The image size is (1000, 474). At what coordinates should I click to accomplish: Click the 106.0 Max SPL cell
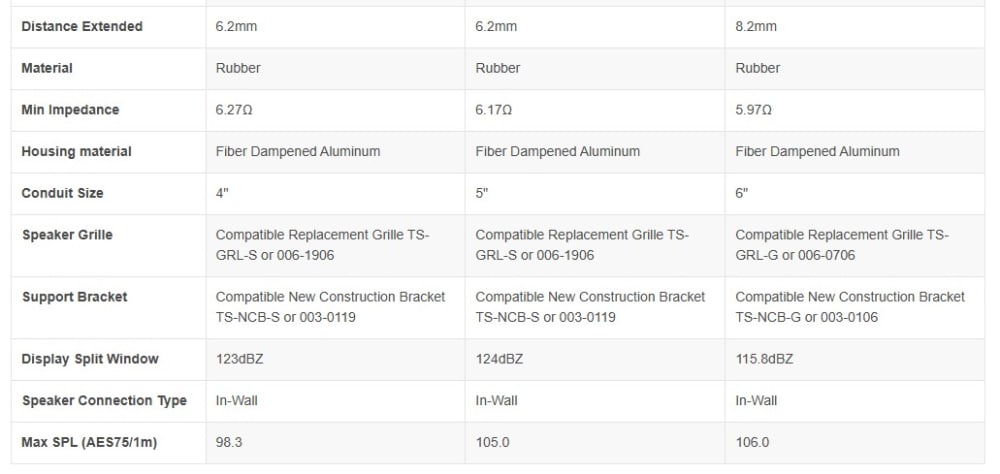pyautogui.click(x=855, y=443)
